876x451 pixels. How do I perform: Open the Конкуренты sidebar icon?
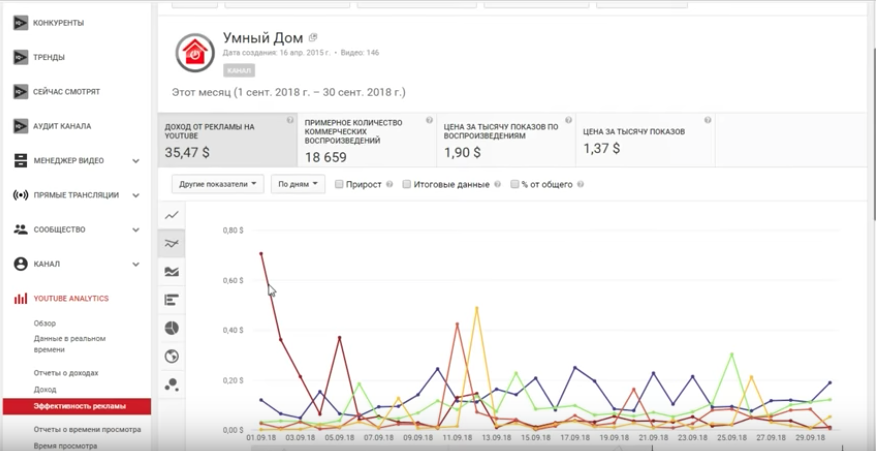[x=21, y=23]
